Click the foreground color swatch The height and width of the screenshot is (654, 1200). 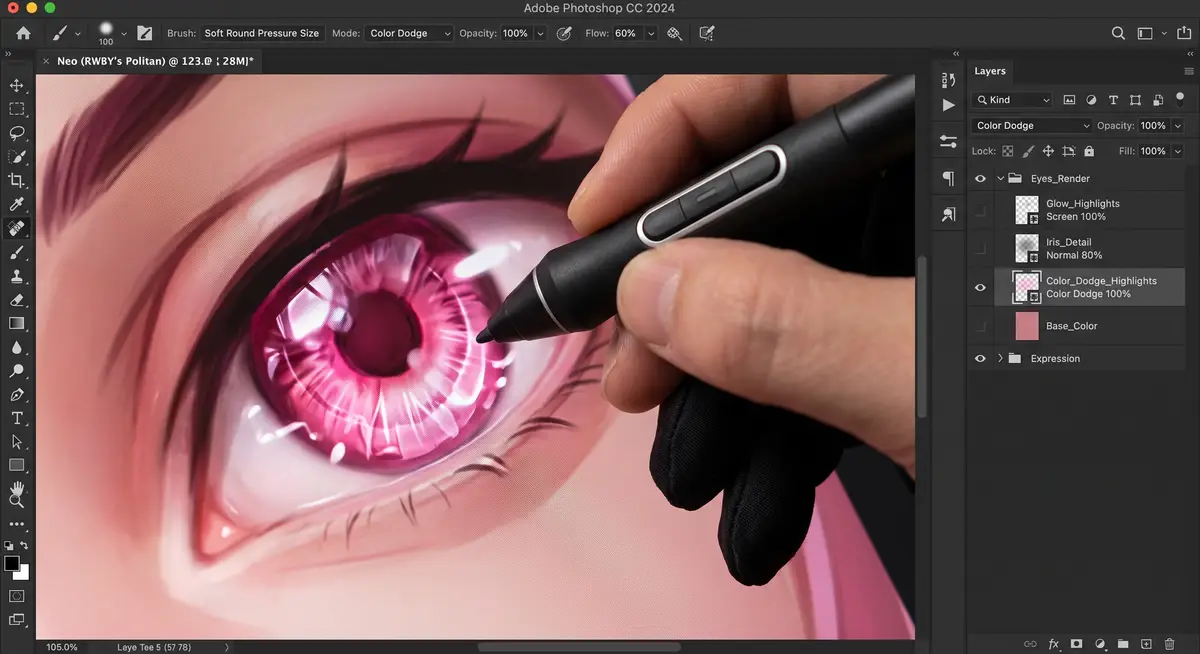pyautogui.click(x=12, y=564)
